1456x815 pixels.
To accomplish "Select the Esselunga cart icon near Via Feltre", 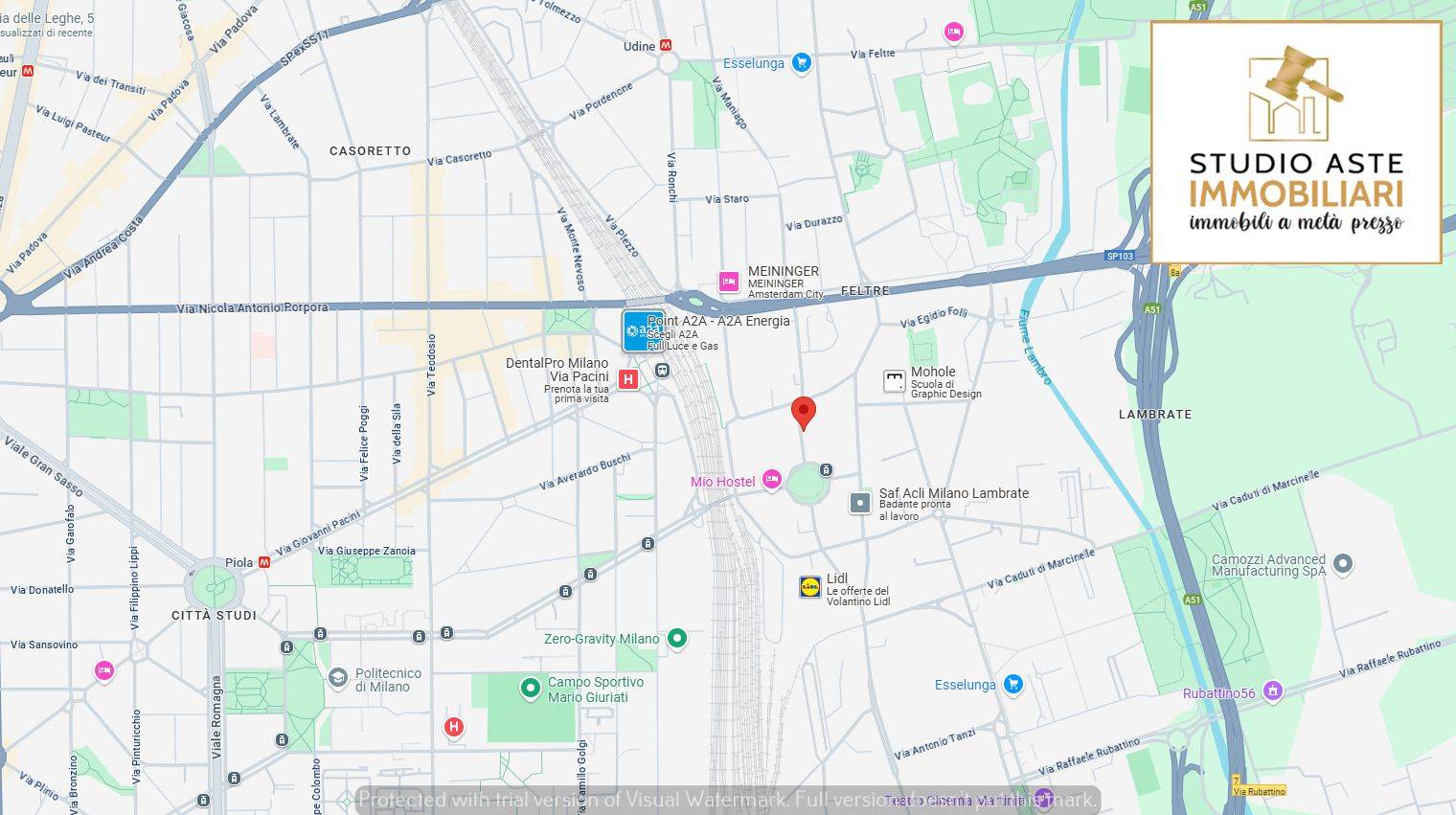I will [802, 63].
